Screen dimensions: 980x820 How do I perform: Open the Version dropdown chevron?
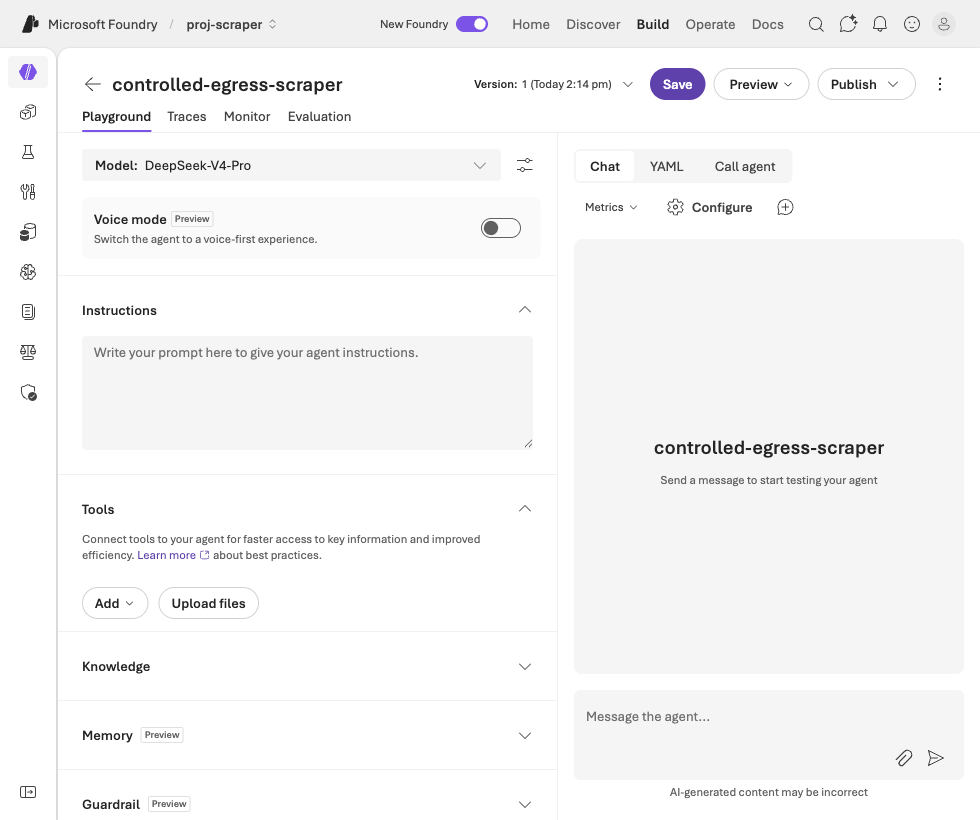628,84
